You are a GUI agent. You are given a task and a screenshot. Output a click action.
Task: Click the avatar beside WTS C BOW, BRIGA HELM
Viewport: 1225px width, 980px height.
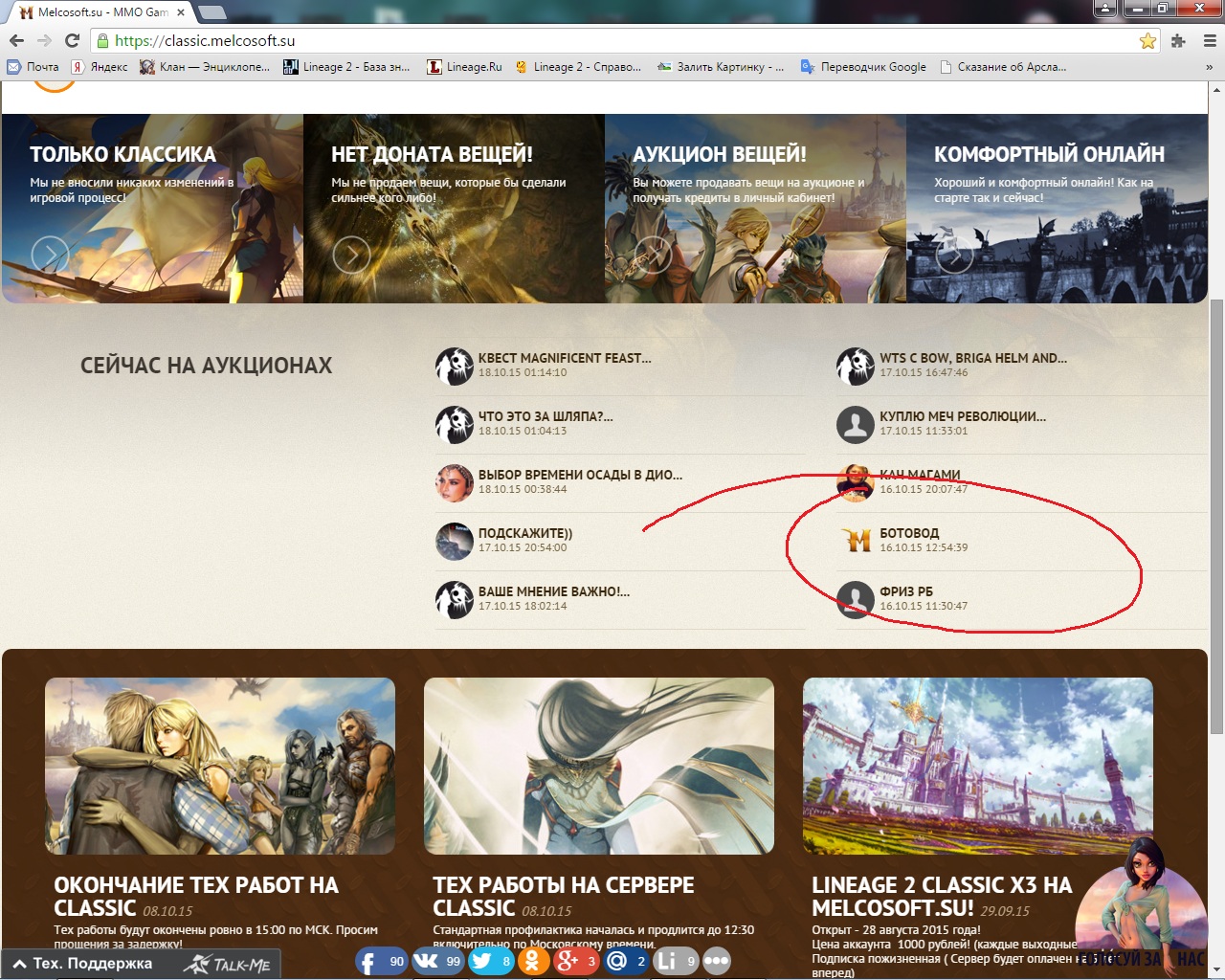(x=856, y=366)
